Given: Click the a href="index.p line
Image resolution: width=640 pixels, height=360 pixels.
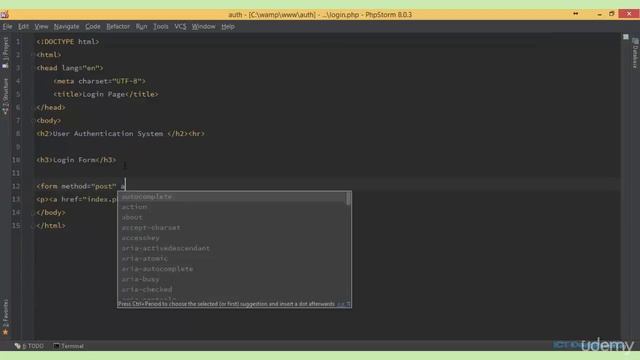Looking at the screenshot, I should pyautogui.click(x=77, y=199).
